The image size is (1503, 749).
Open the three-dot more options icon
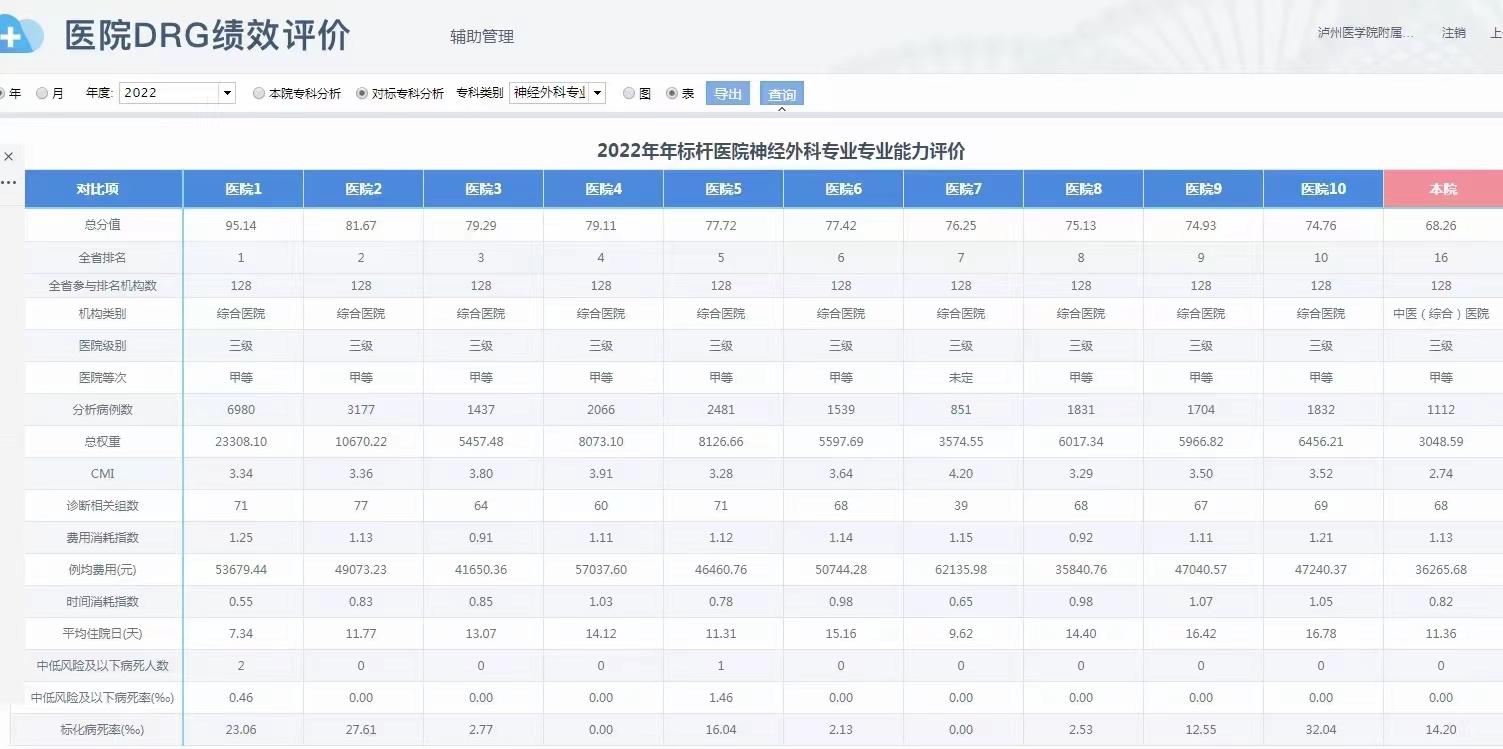pos(9,183)
